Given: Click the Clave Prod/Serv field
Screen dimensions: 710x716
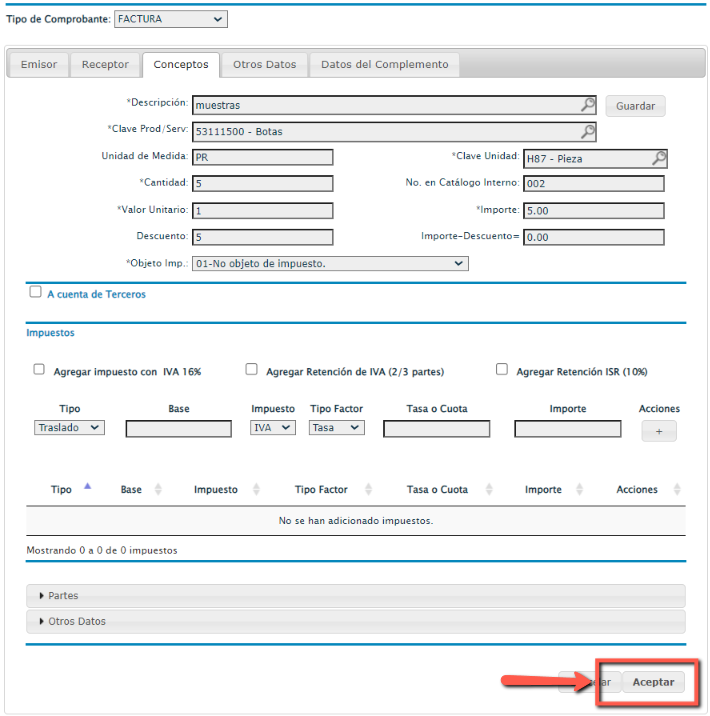Looking at the screenshot, I should [x=394, y=132].
